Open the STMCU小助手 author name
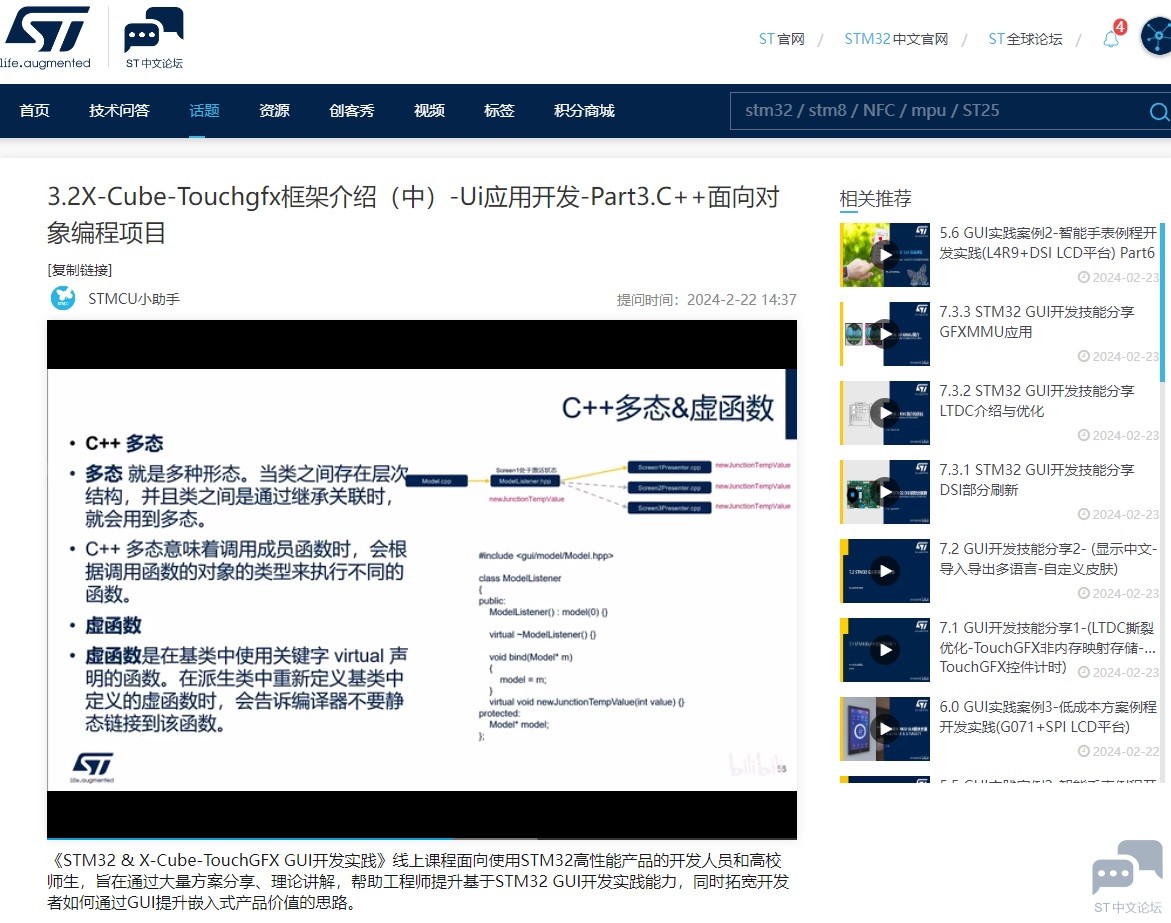 [x=134, y=299]
